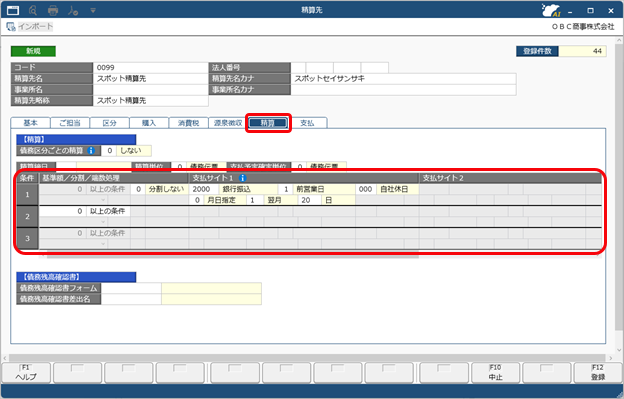Image resolution: width=624 pixels, height=399 pixels.
Task: Click info icon next to 債務区分ごとの精算
Action: pos(91,150)
